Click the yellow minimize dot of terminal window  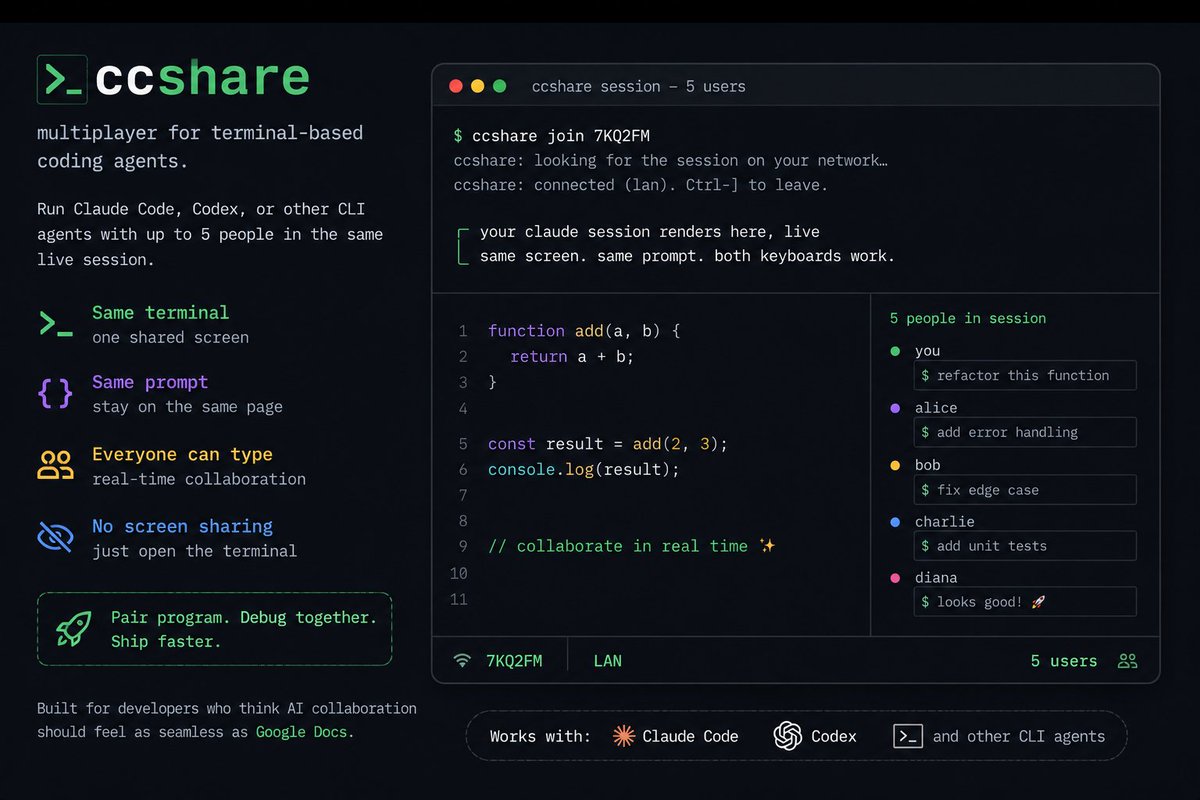(478, 86)
